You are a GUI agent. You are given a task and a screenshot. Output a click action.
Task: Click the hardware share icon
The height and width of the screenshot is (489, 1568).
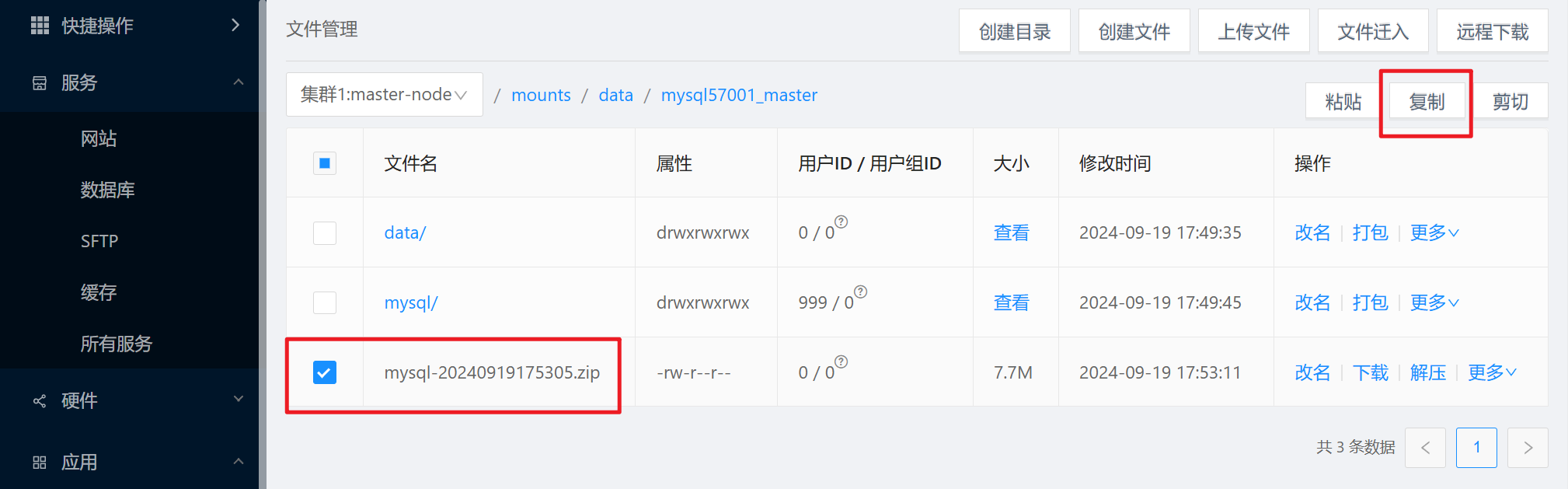click(x=40, y=401)
